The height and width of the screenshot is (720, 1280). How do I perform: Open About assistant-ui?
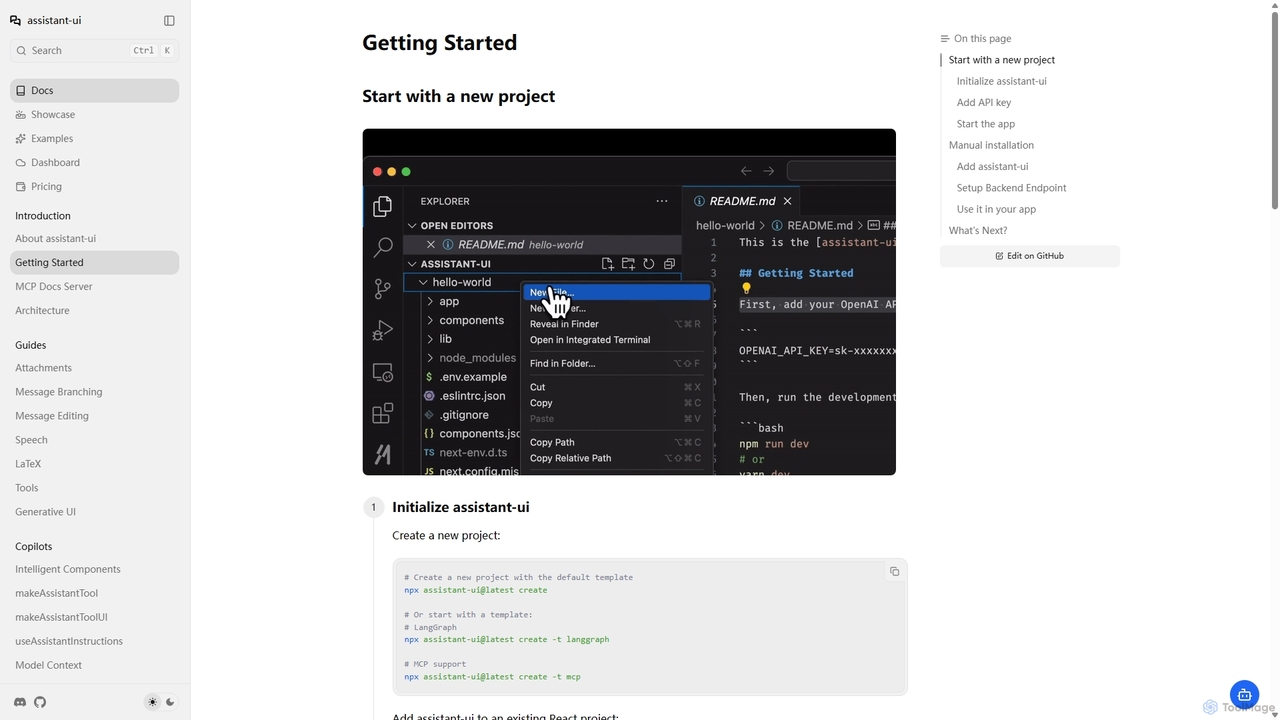click(94, 238)
